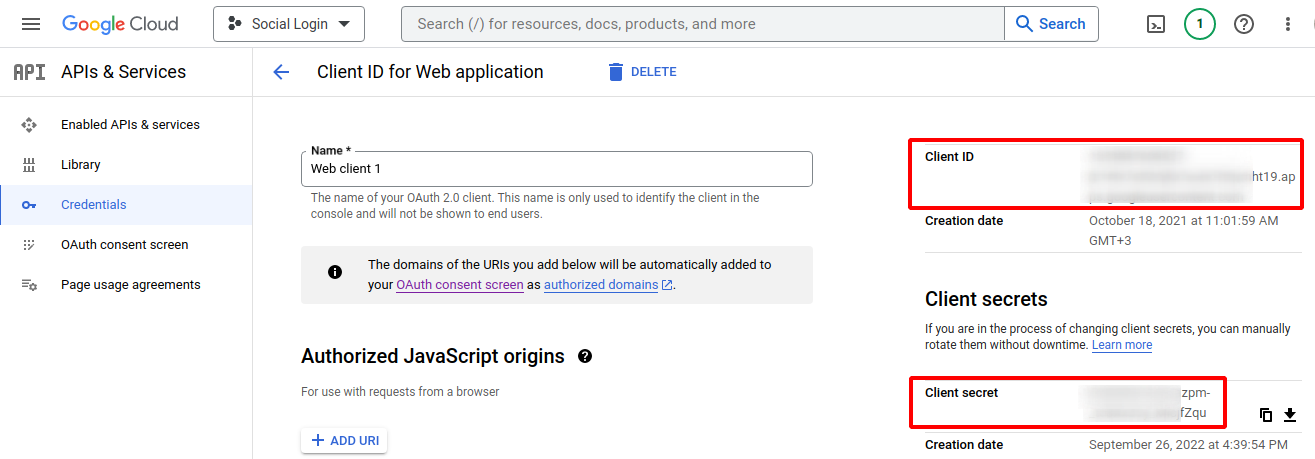Screen dimensions: 1315x459
Task: Click the Library sidebar icon
Action: (29, 165)
